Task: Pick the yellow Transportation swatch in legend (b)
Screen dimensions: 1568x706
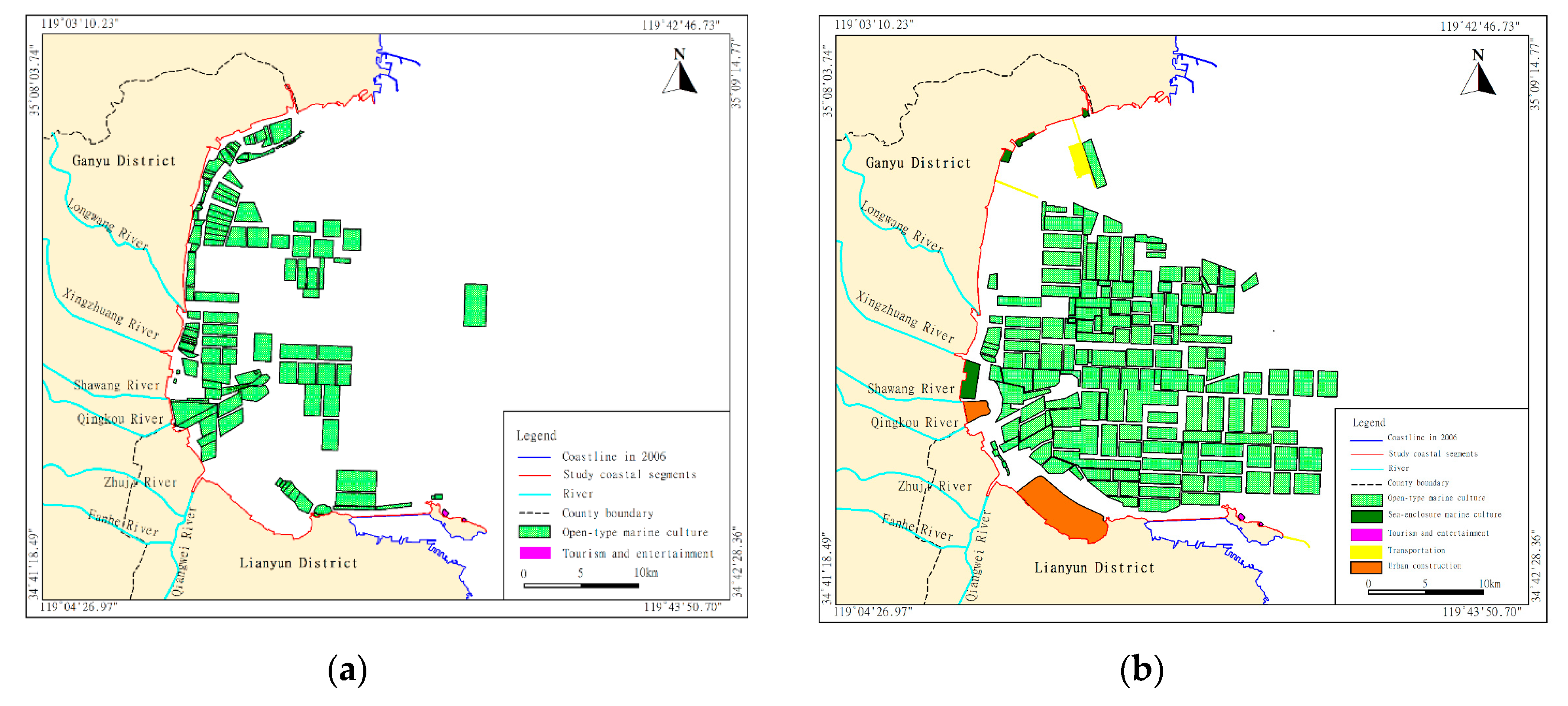Action: 1366,551
